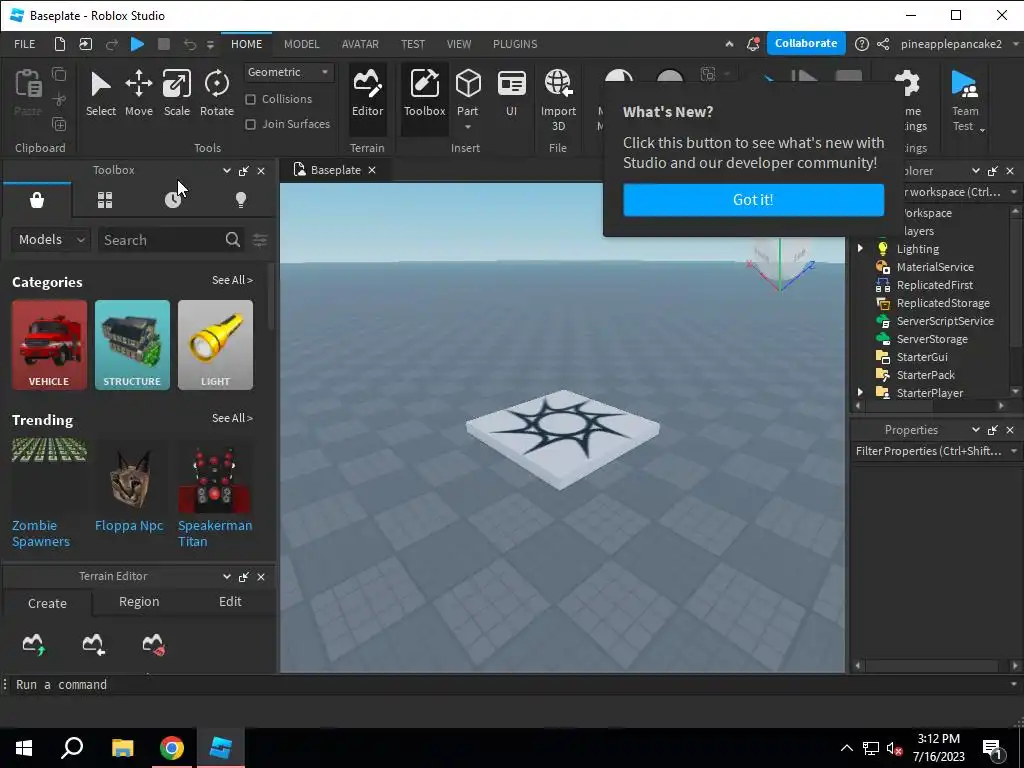Open File Explorer from the taskbar

[x=122, y=748]
